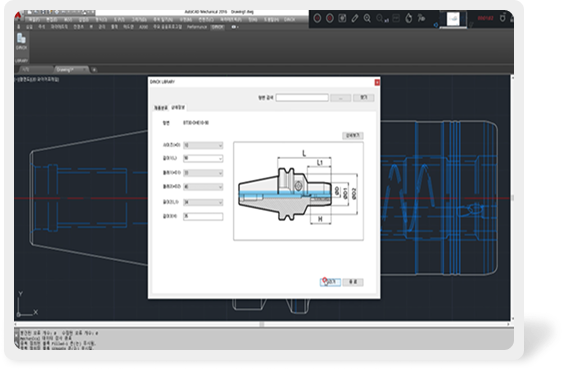Open the DINOX library ribbon icon
571x370 pixels.
tap(21, 42)
